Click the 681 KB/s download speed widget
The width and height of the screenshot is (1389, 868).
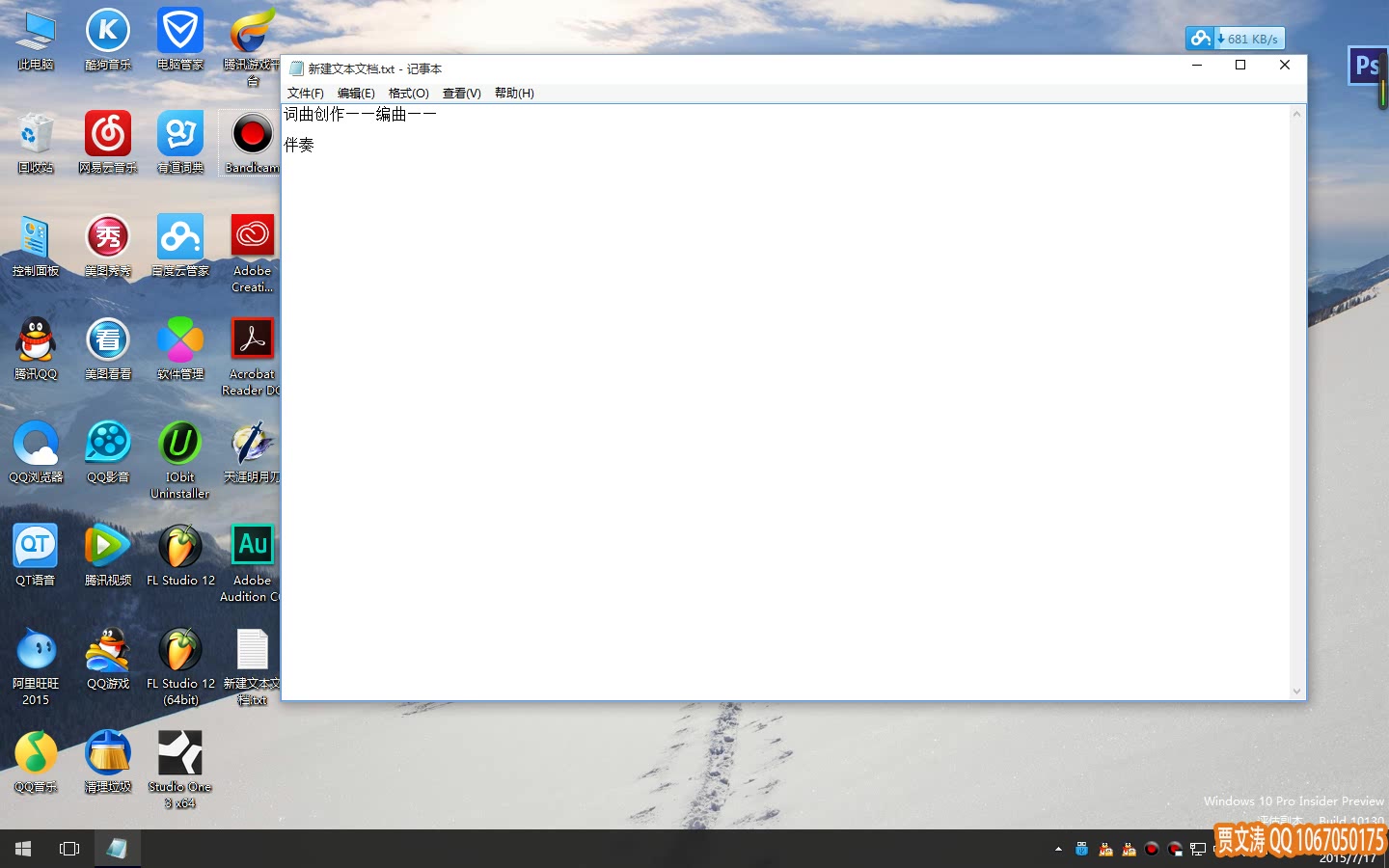1236,39
